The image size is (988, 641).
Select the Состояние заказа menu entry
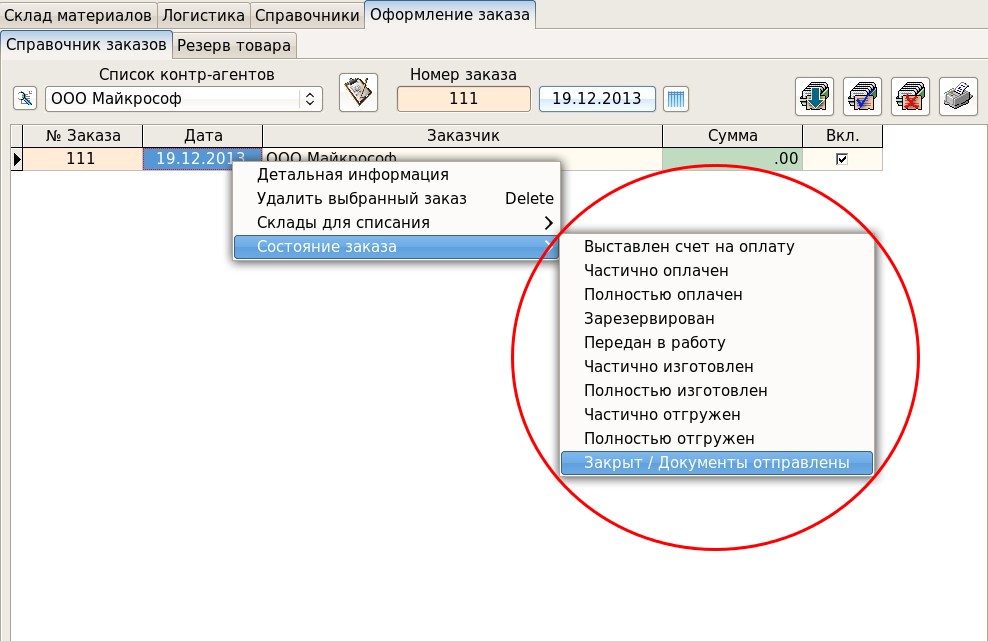pos(396,246)
